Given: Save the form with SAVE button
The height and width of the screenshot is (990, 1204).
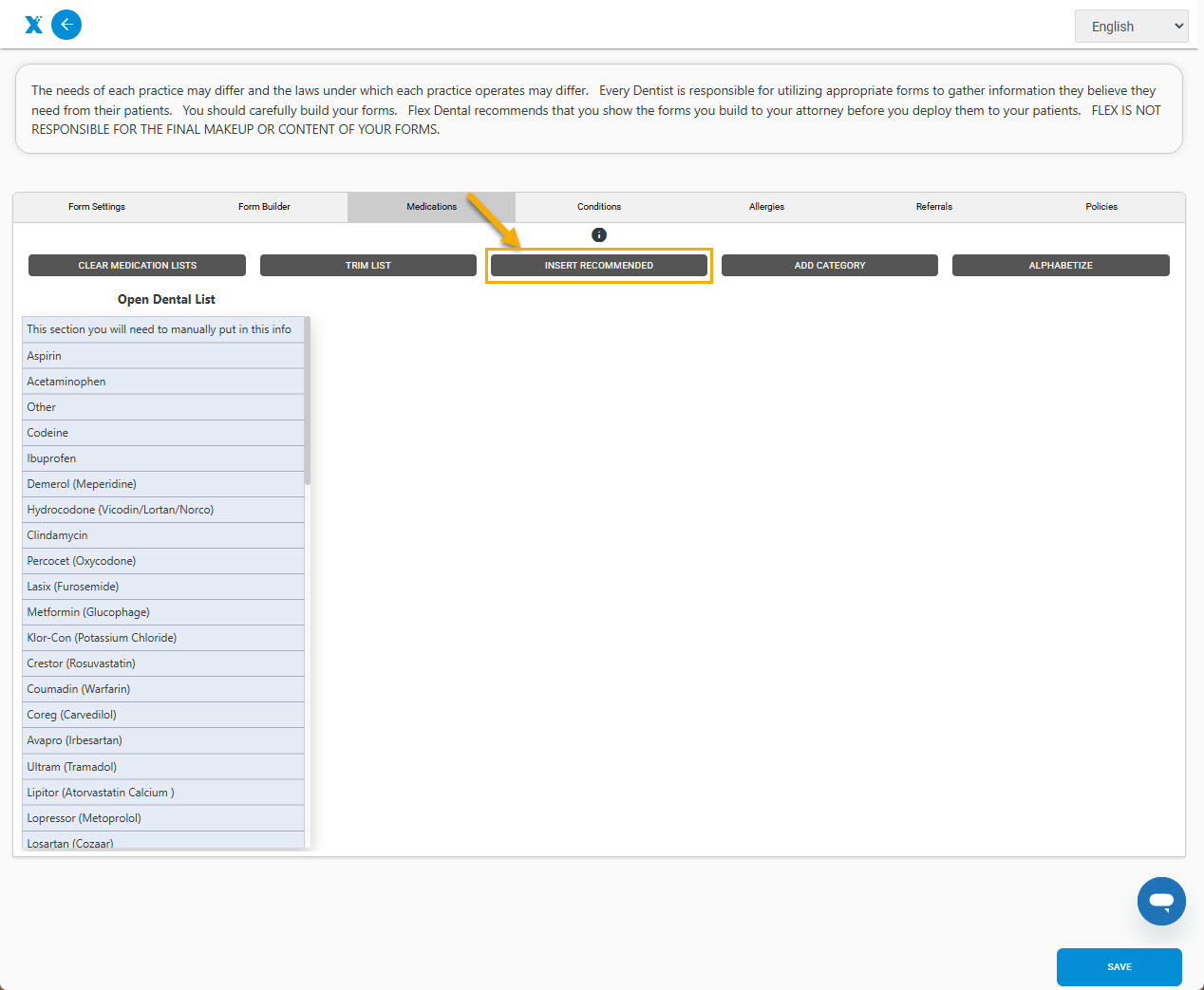Looking at the screenshot, I should 1119,967.
